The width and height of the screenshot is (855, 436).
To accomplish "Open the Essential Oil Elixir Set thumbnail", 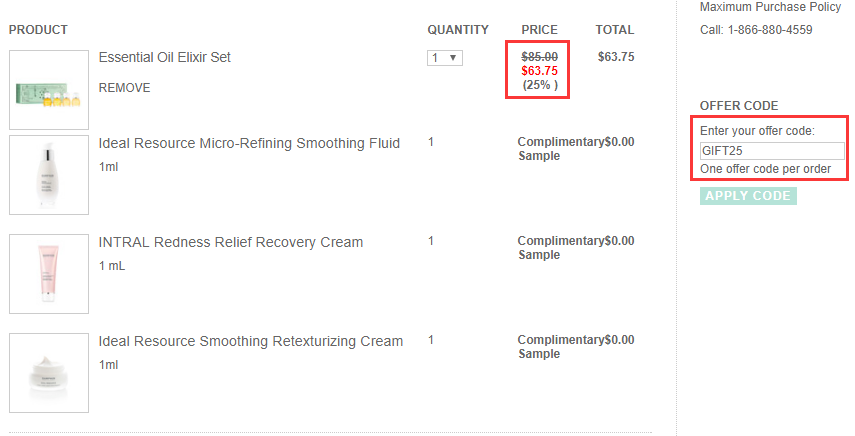I will [49, 90].
